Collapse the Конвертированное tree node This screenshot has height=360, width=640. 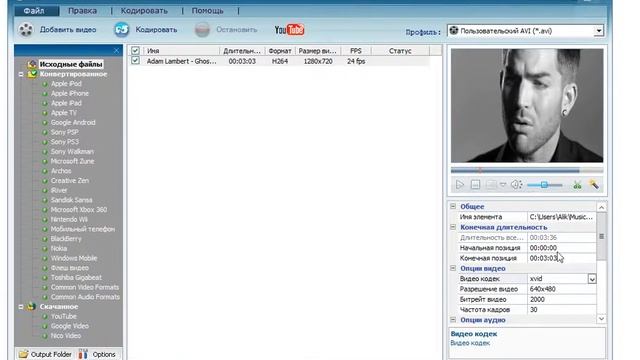click(x=21, y=74)
